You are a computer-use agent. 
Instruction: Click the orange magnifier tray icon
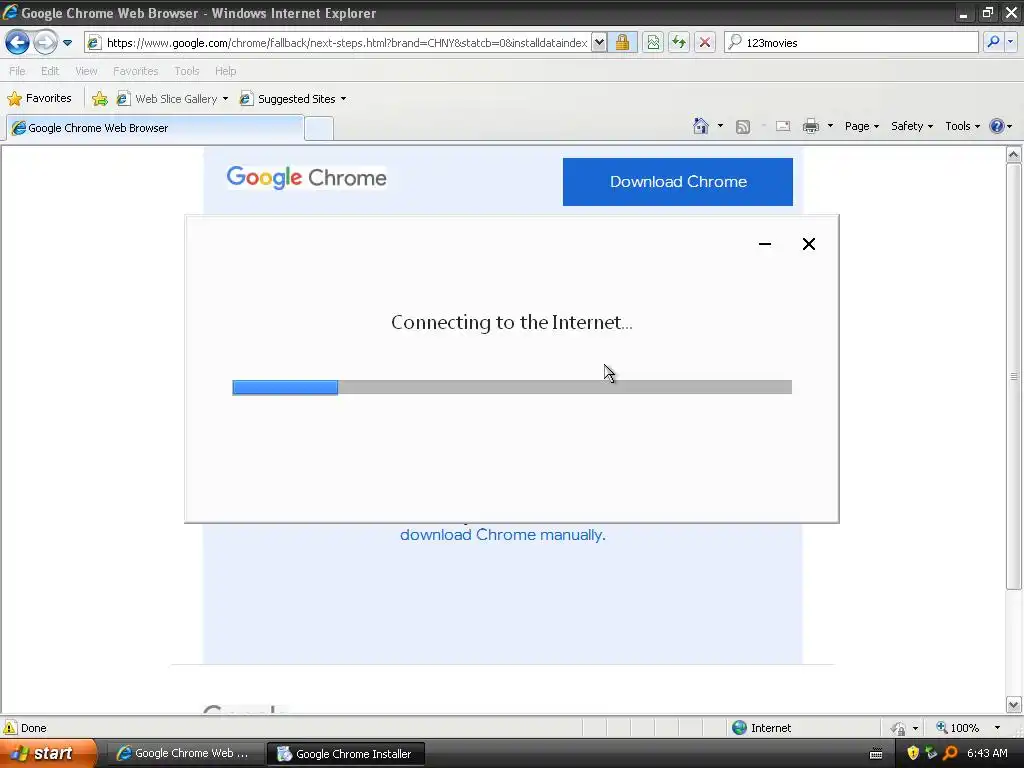coord(950,754)
